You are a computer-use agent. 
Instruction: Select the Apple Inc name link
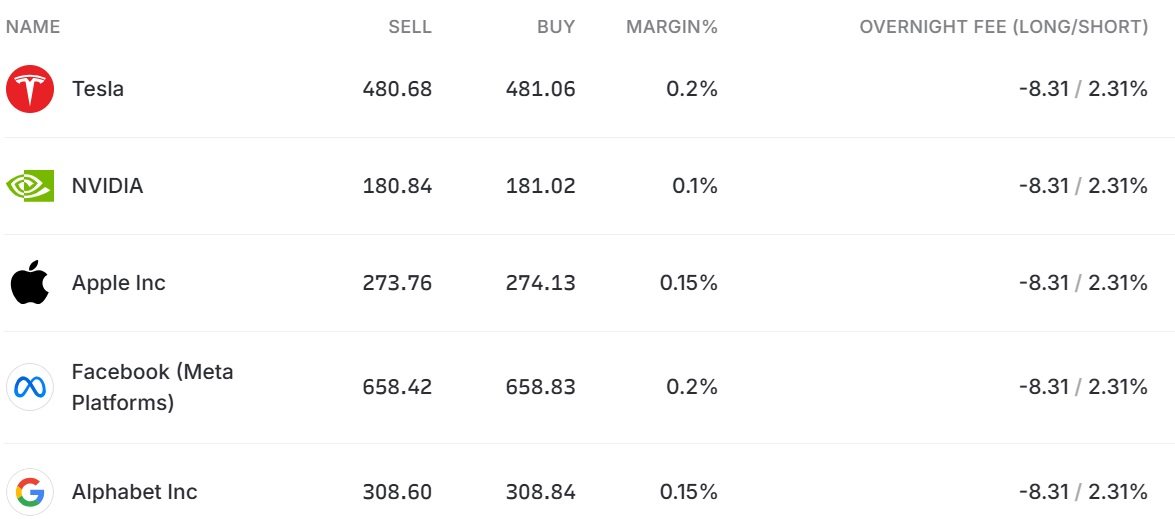coord(118,283)
